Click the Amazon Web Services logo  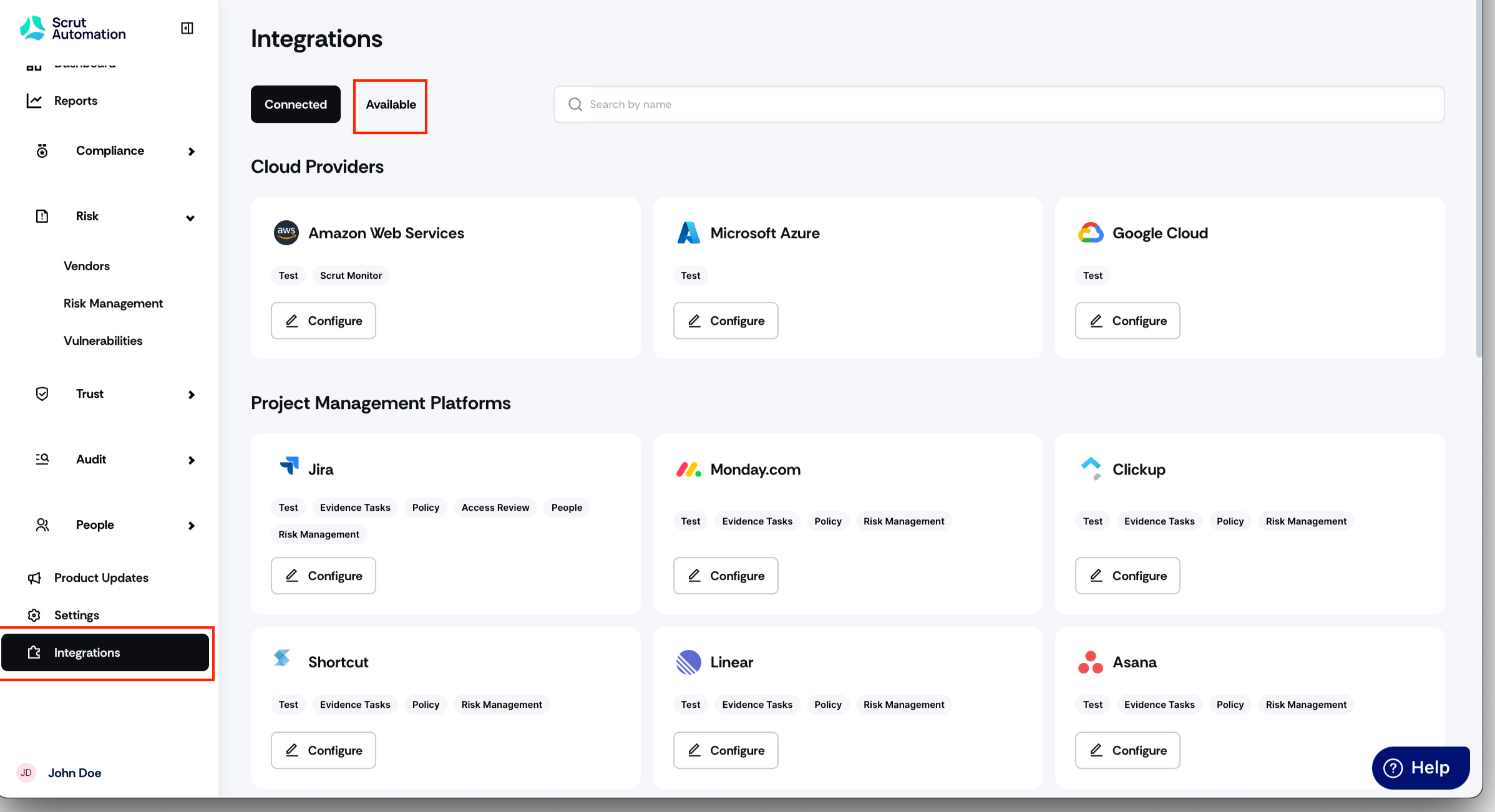pos(286,233)
